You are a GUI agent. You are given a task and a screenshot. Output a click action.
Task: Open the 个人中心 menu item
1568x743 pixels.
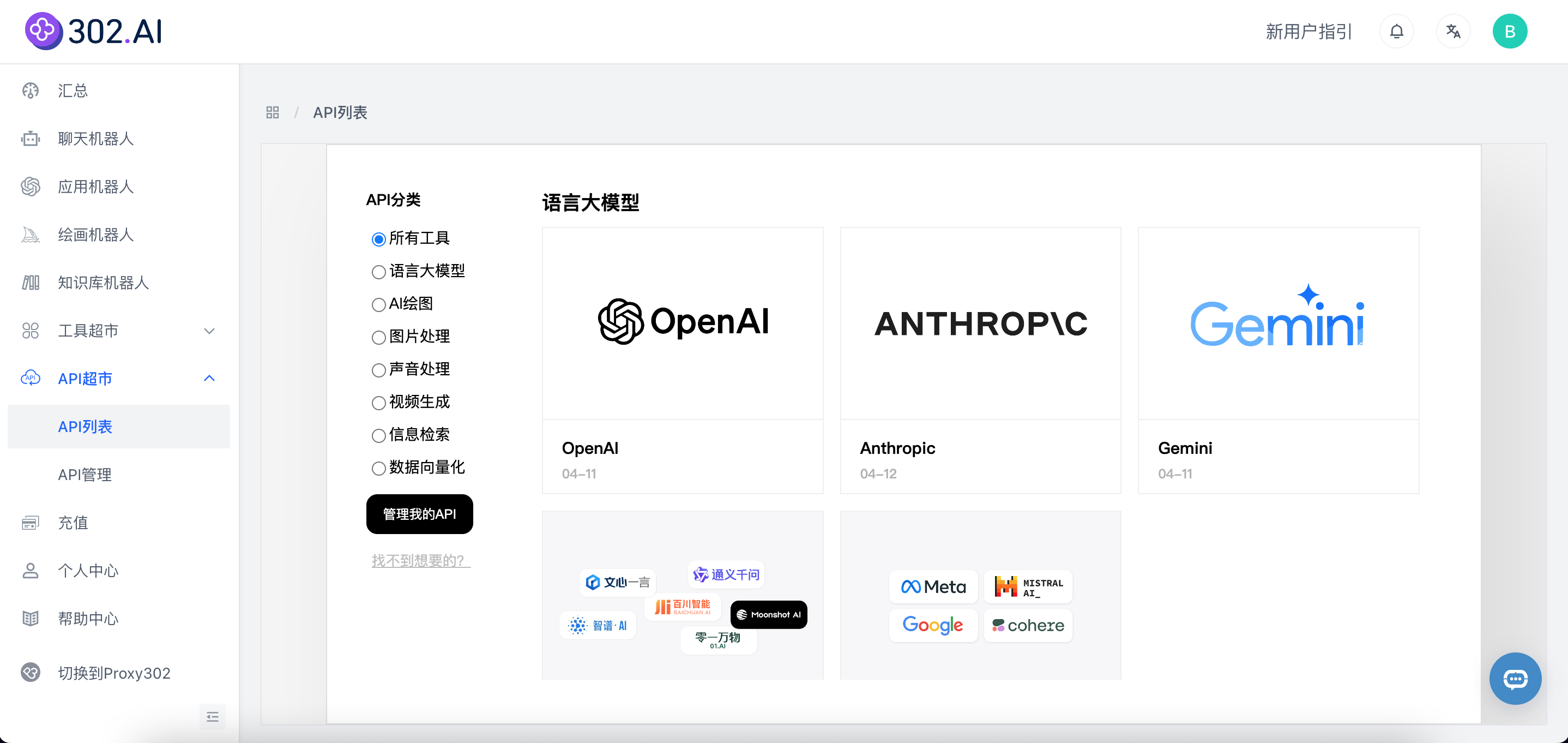[x=88, y=570]
